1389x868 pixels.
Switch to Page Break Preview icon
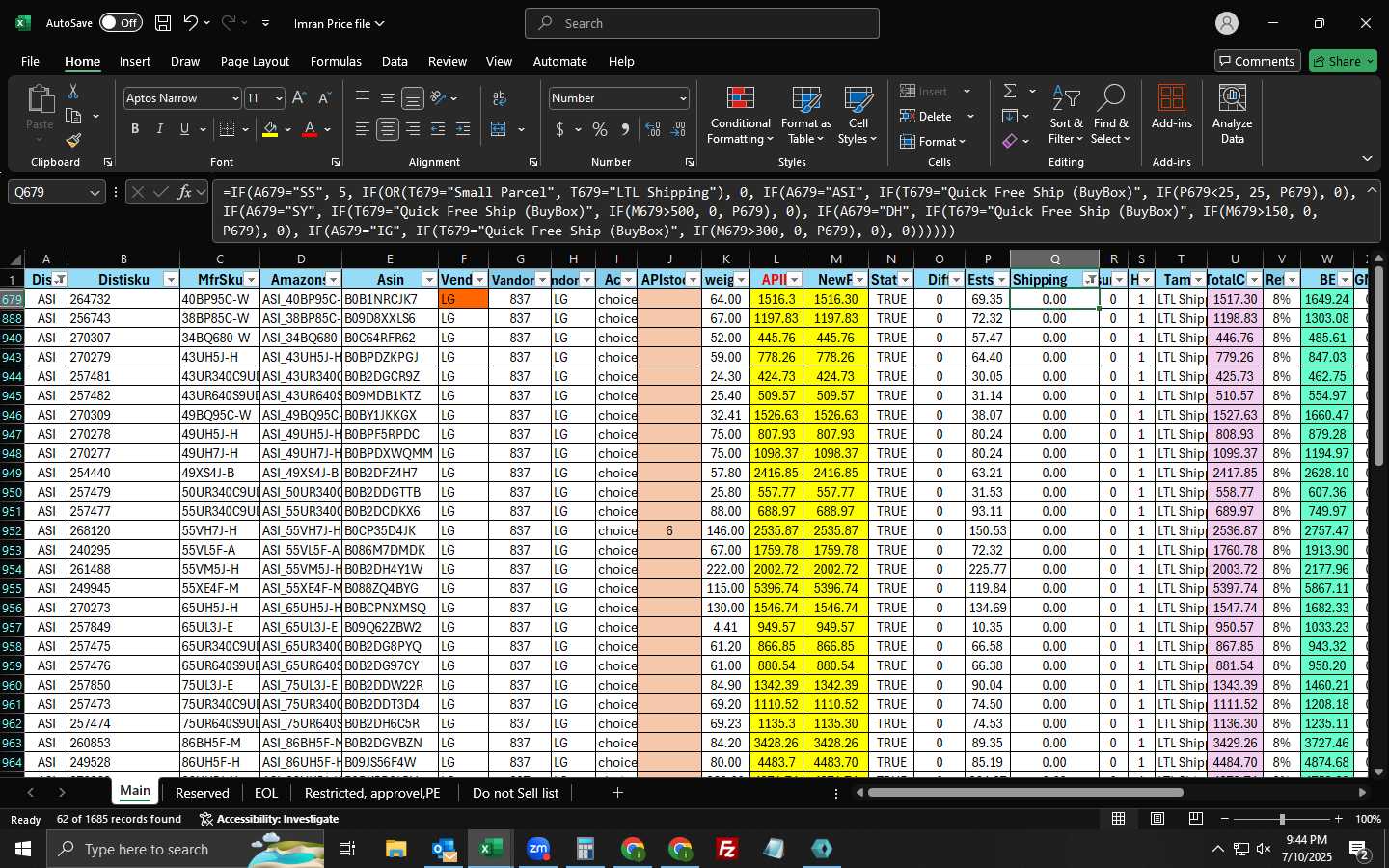(x=1196, y=819)
